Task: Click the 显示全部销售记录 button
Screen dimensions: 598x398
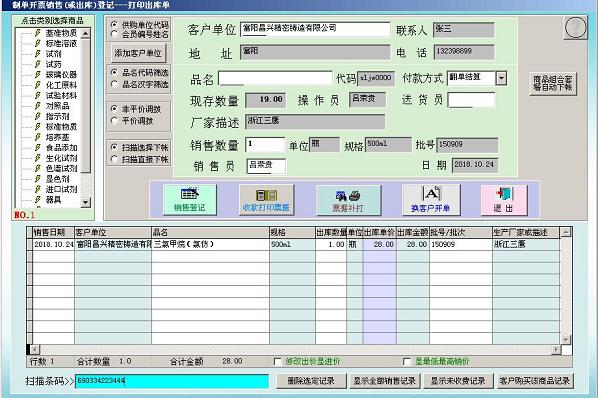Action: [x=384, y=381]
